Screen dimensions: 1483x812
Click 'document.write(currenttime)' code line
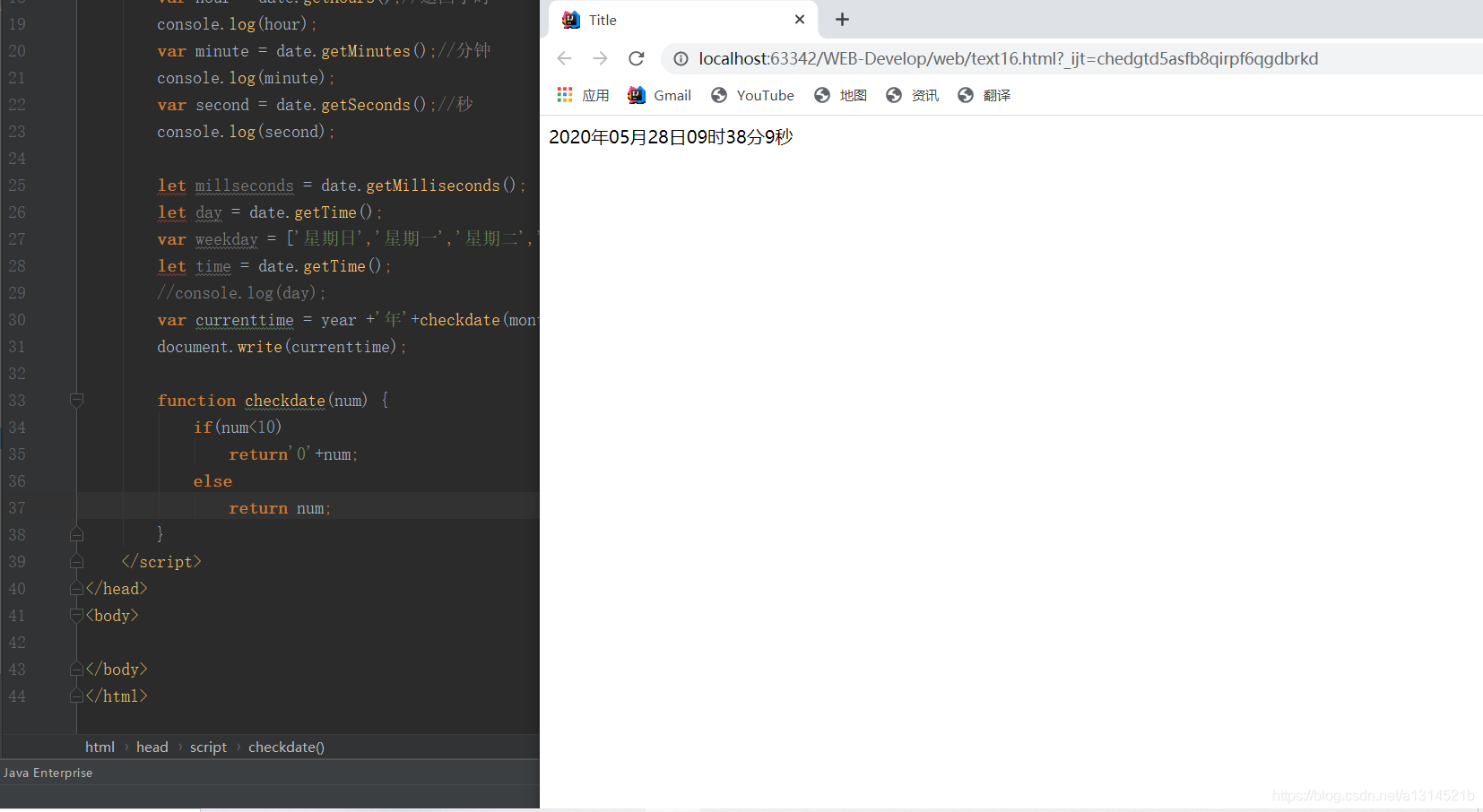(x=282, y=347)
